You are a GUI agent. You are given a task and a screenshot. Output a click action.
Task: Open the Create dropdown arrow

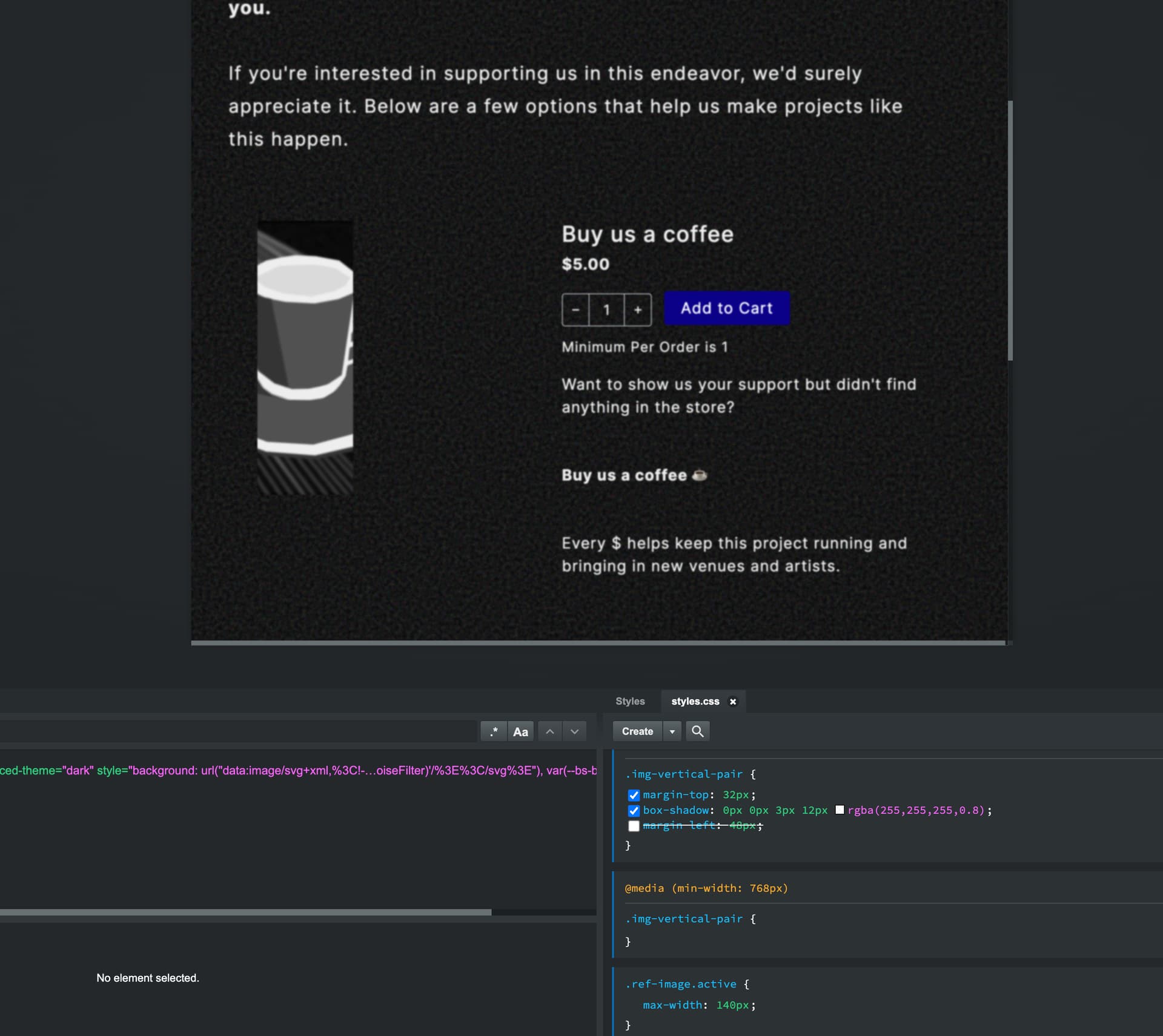[x=672, y=731]
